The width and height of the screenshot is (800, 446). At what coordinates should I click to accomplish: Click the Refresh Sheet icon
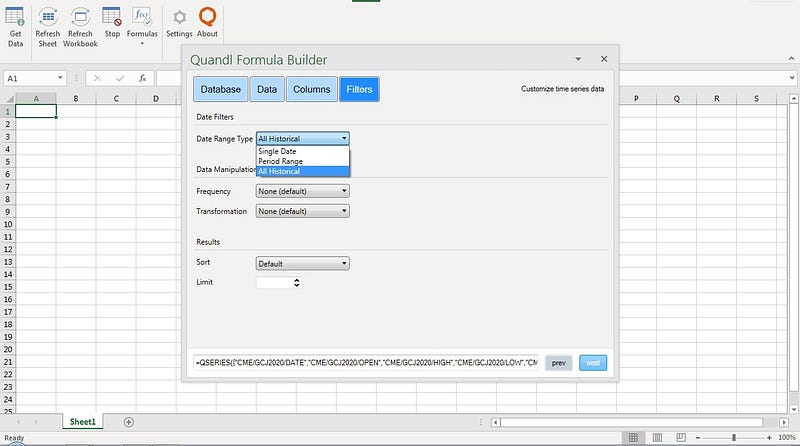click(x=47, y=27)
